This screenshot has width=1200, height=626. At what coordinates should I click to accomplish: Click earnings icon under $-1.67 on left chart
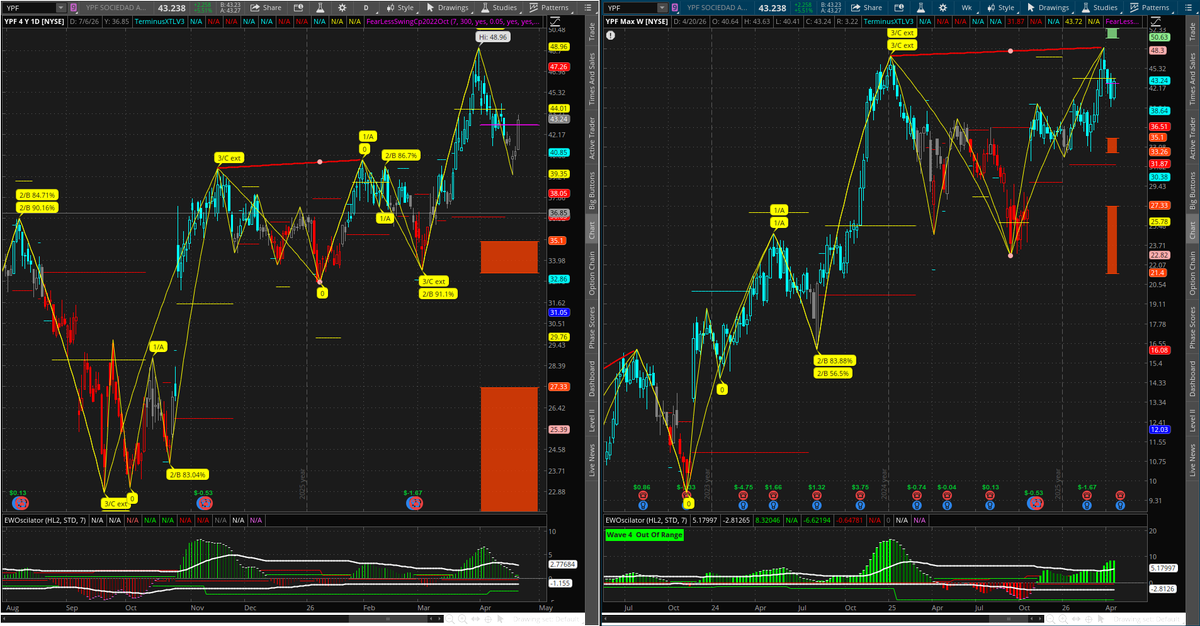point(414,502)
